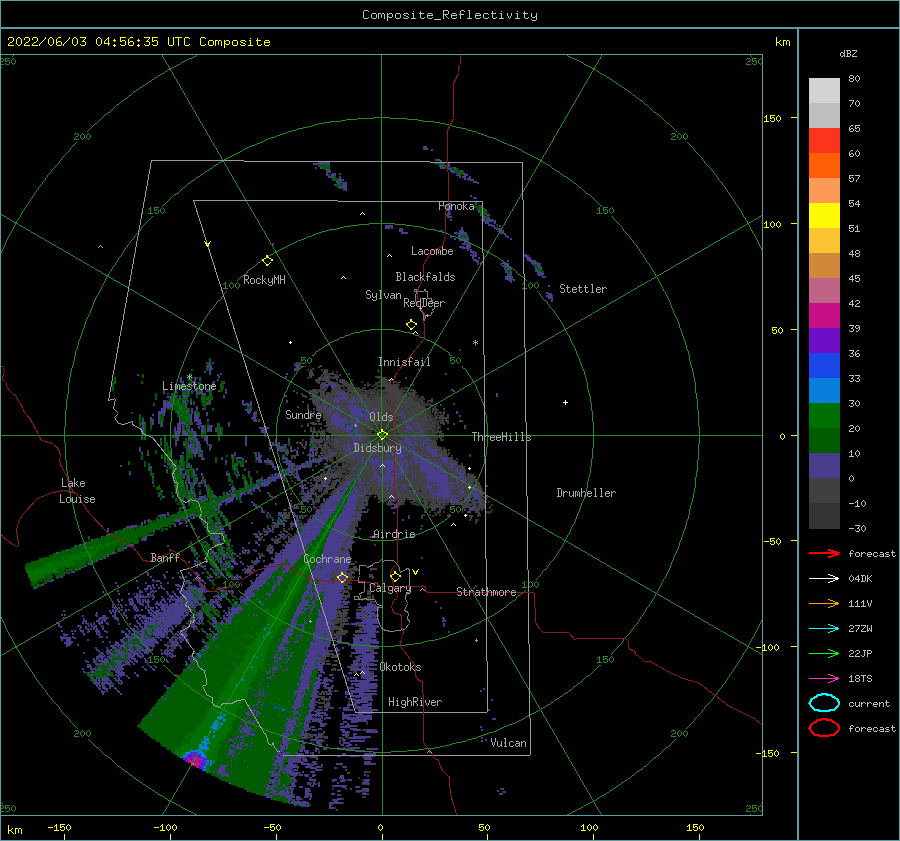Click the red forecast ellipse icon
The width and height of the screenshot is (900, 841).
(x=824, y=728)
